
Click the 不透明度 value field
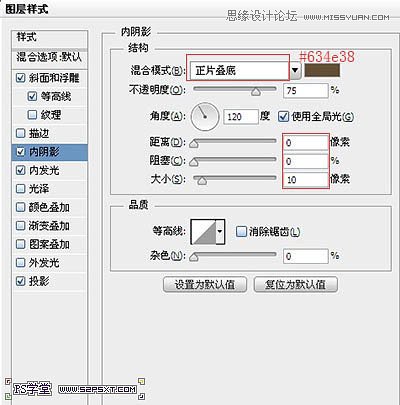coord(306,90)
